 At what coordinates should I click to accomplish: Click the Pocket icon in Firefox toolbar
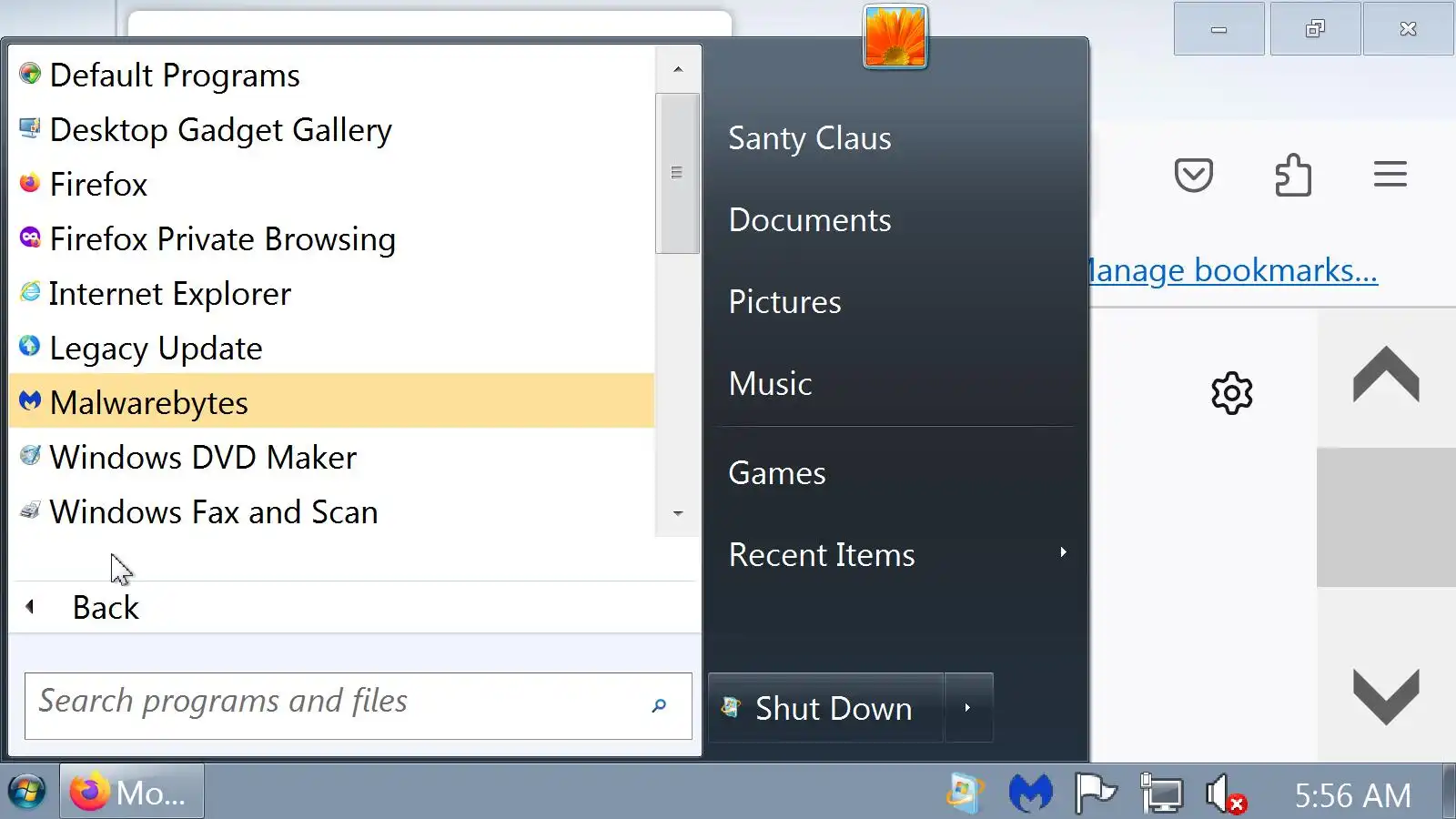point(1193,175)
